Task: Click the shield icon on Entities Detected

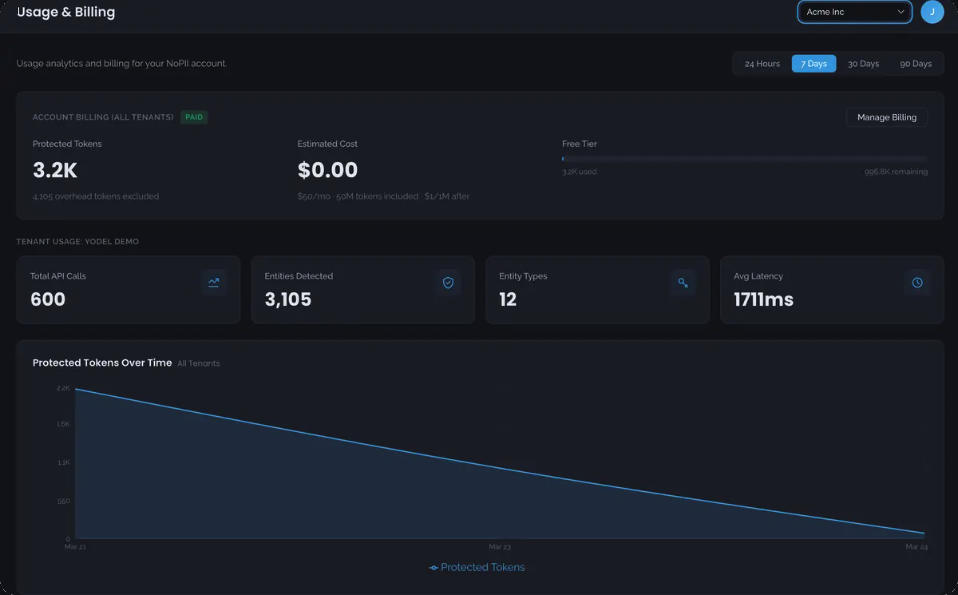Action: pos(448,282)
